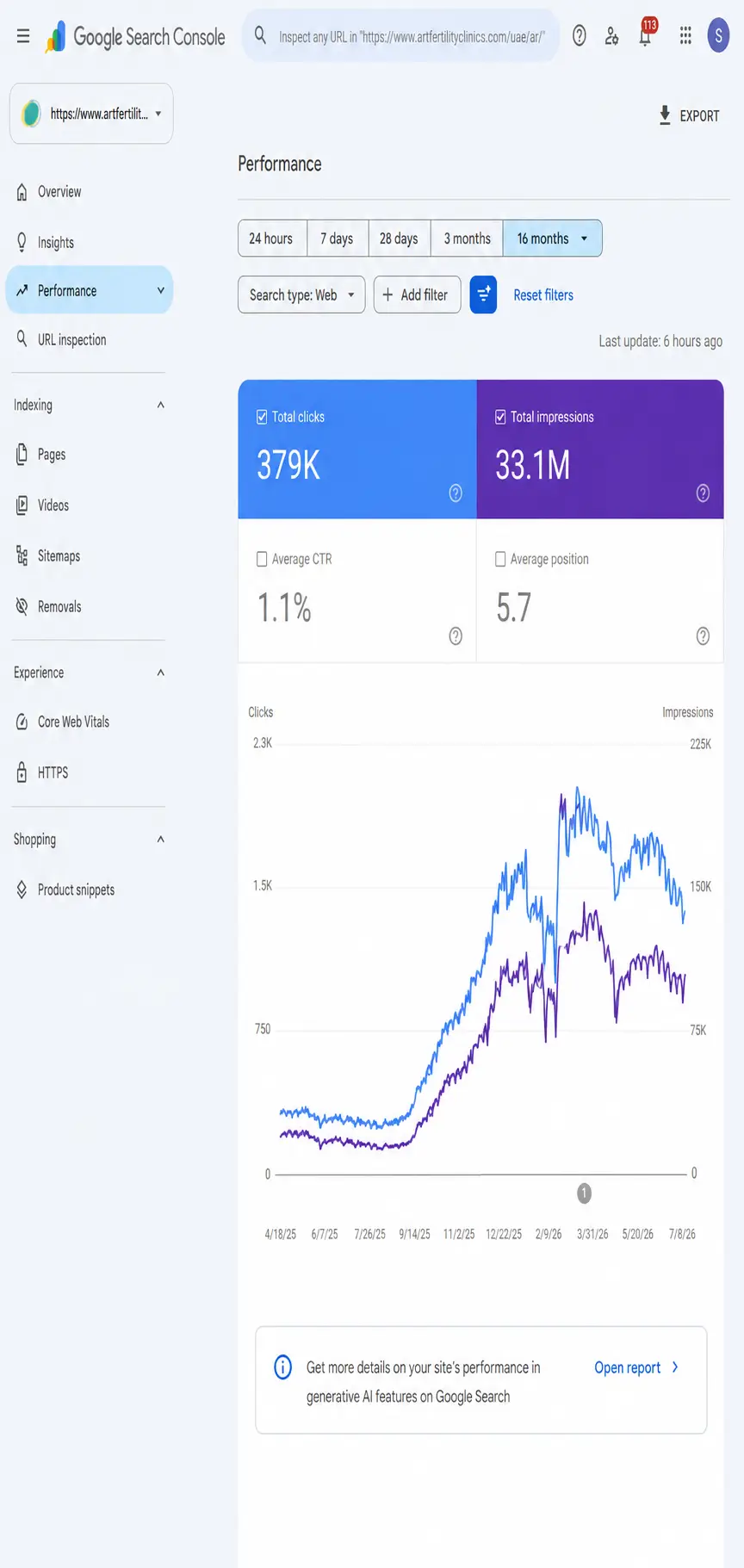Viewport: 744px width, 1568px height.
Task: Click the Sitemaps tree icon
Action: 22,556
